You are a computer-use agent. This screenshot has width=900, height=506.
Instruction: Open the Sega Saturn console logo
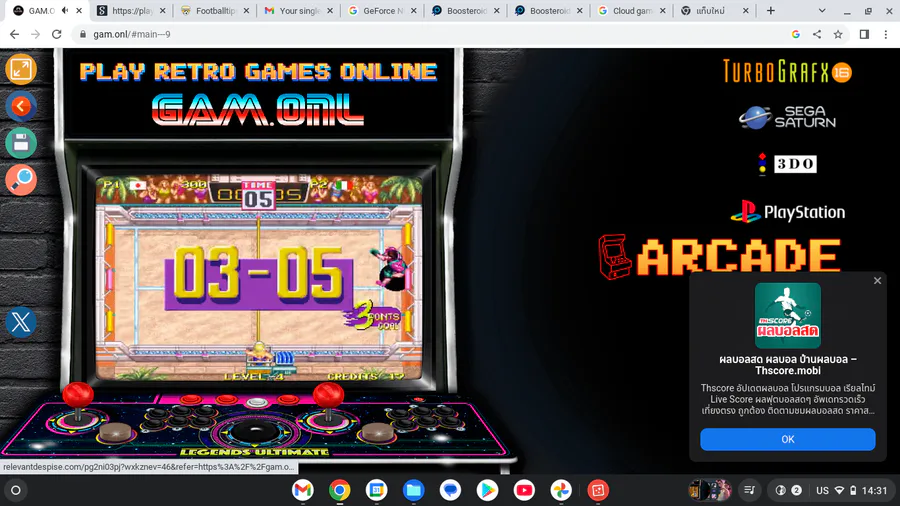[787, 117]
